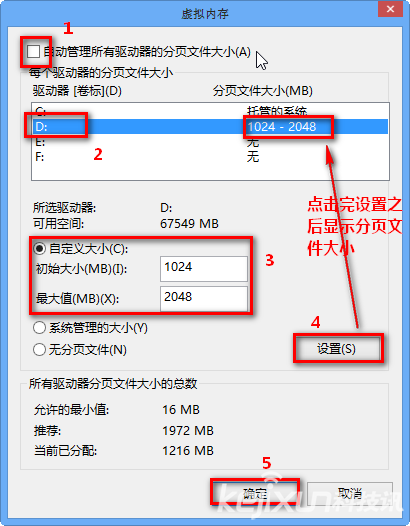
Task: Focus the 最大值(MB) input field
Action: [204, 298]
